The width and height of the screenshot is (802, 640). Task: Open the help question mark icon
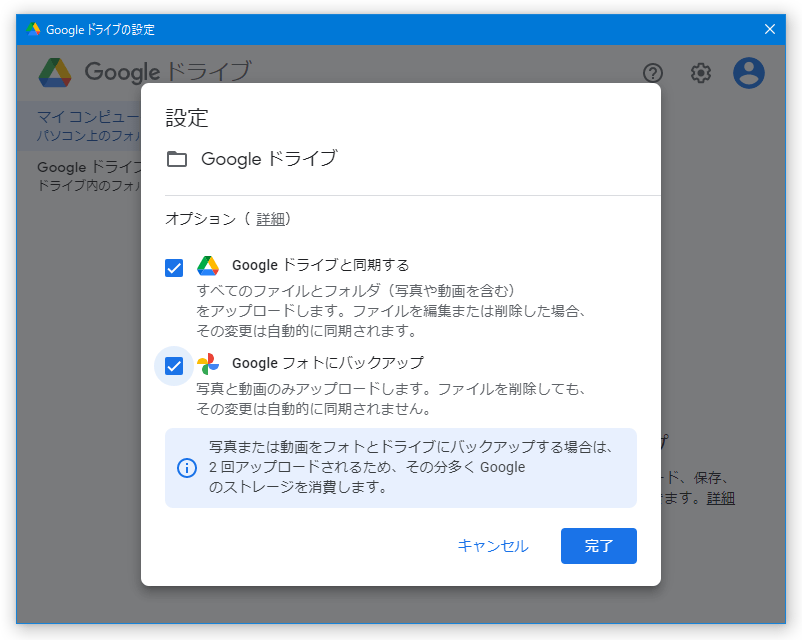(653, 73)
